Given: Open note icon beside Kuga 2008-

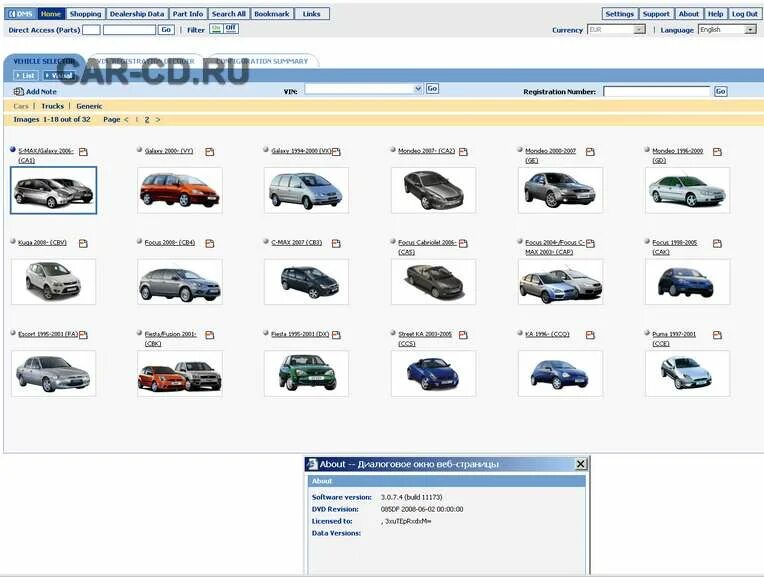Looking at the screenshot, I should (83, 243).
